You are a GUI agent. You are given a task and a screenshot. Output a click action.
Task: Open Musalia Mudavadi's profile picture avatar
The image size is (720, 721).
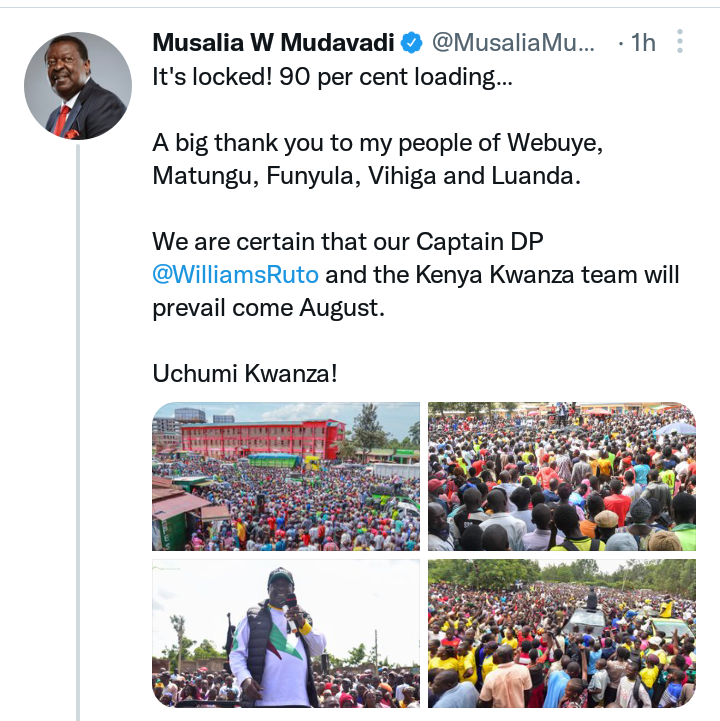point(78,86)
